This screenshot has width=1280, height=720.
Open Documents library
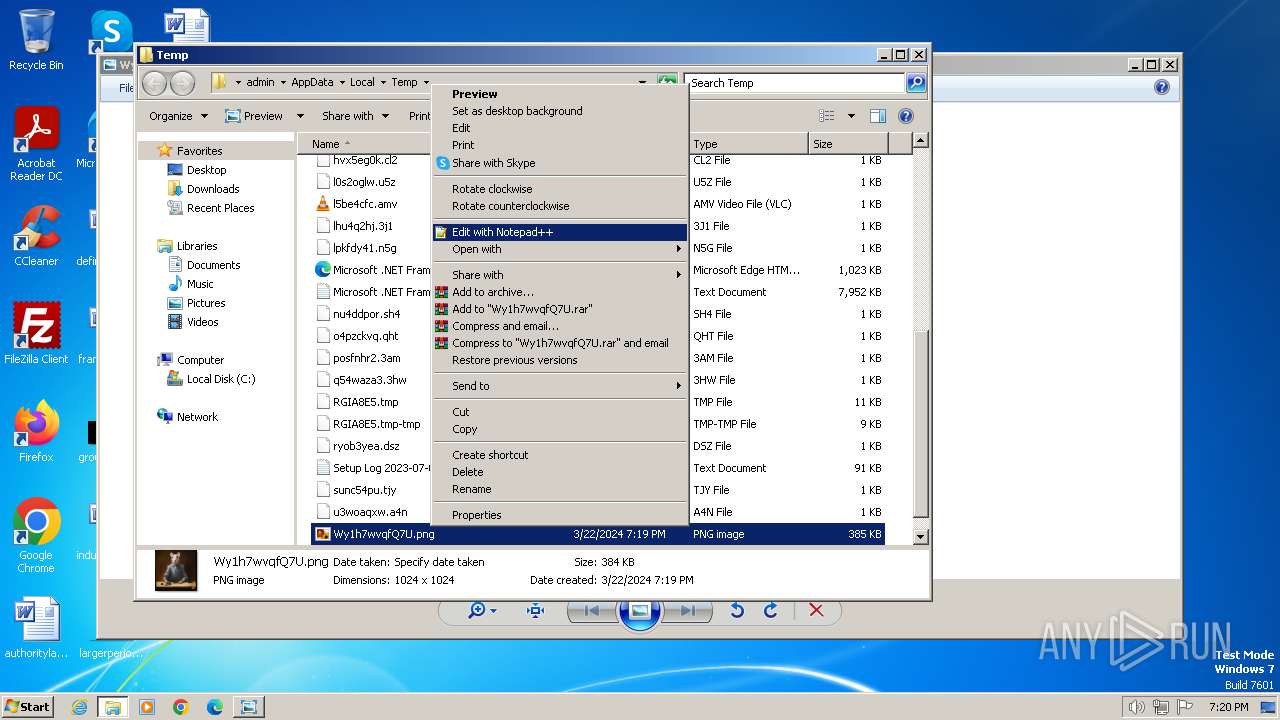(213, 265)
